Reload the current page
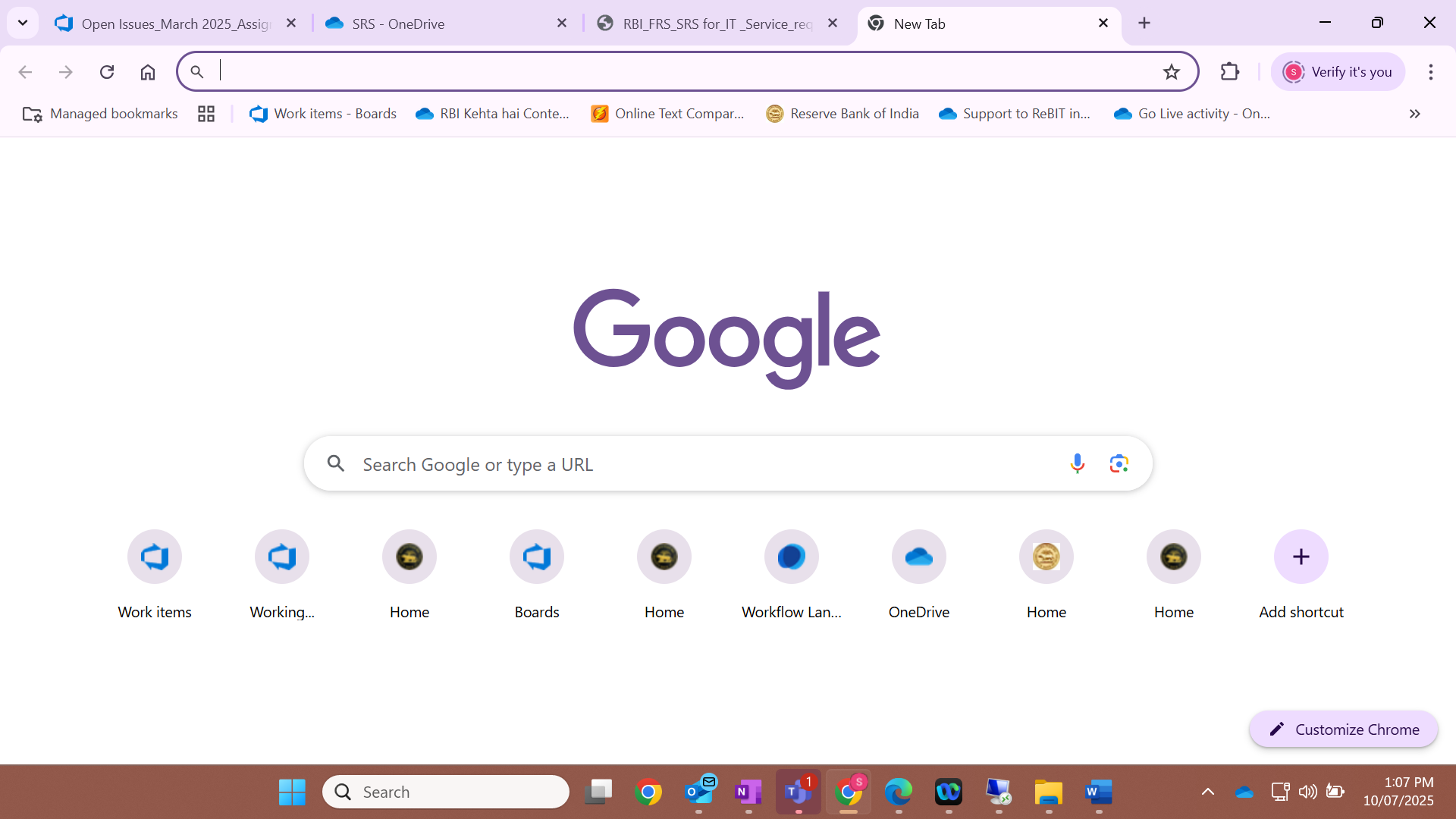 pyautogui.click(x=107, y=72)
